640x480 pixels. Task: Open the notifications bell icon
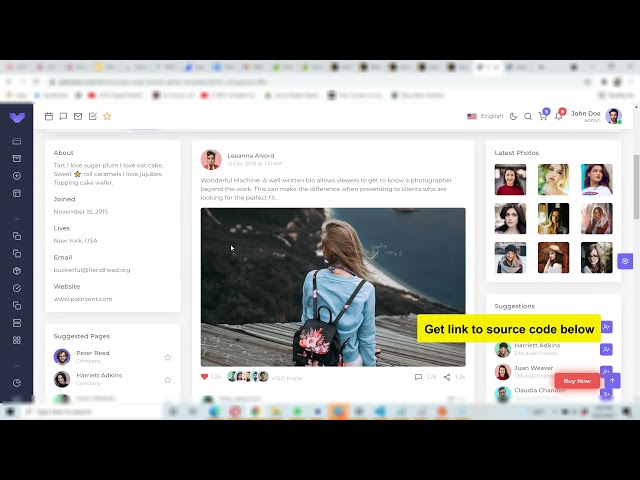click(x=559, y=116)
